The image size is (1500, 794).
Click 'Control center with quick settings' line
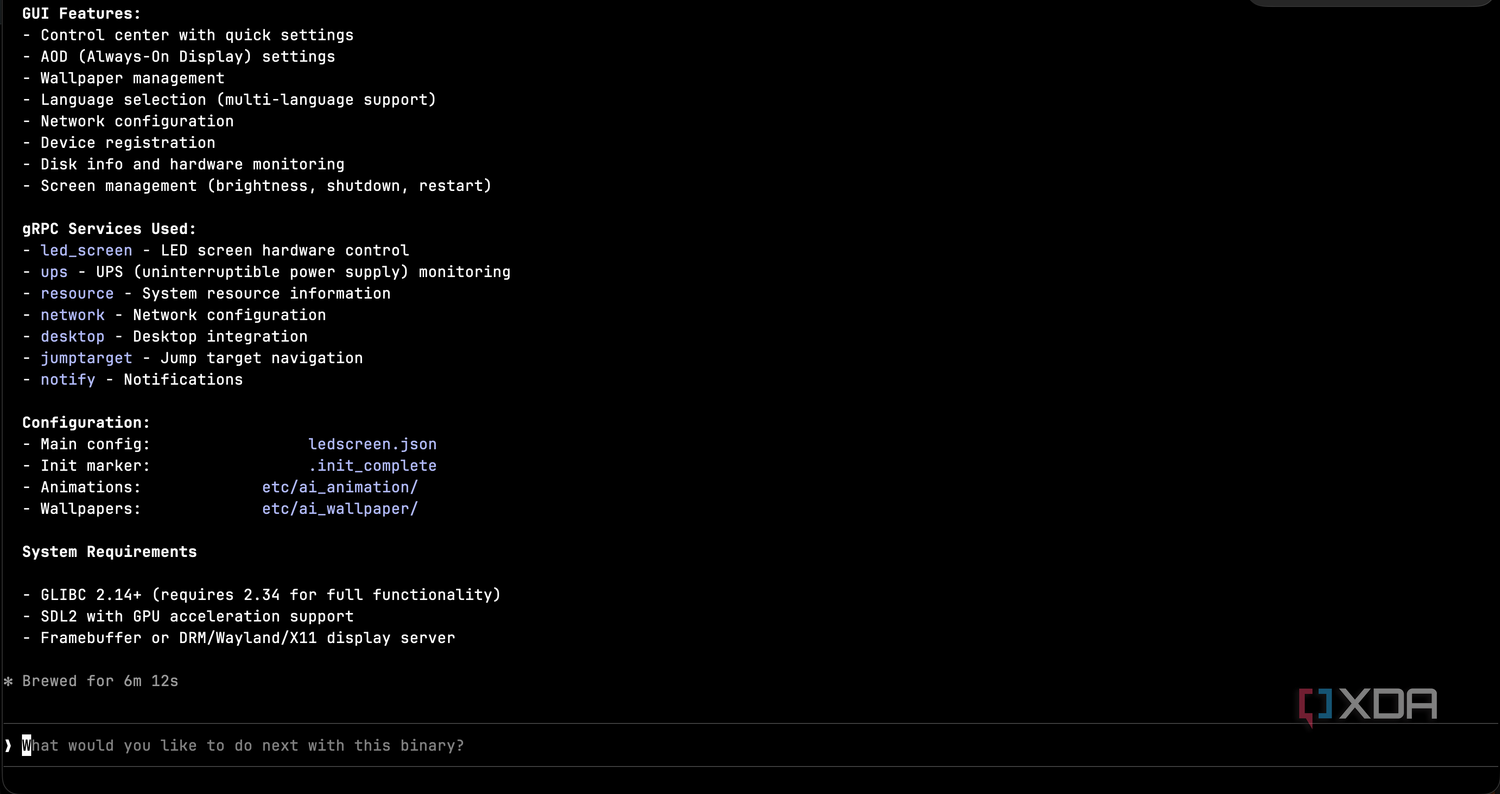pyautogui.click(x=188, y=35)
